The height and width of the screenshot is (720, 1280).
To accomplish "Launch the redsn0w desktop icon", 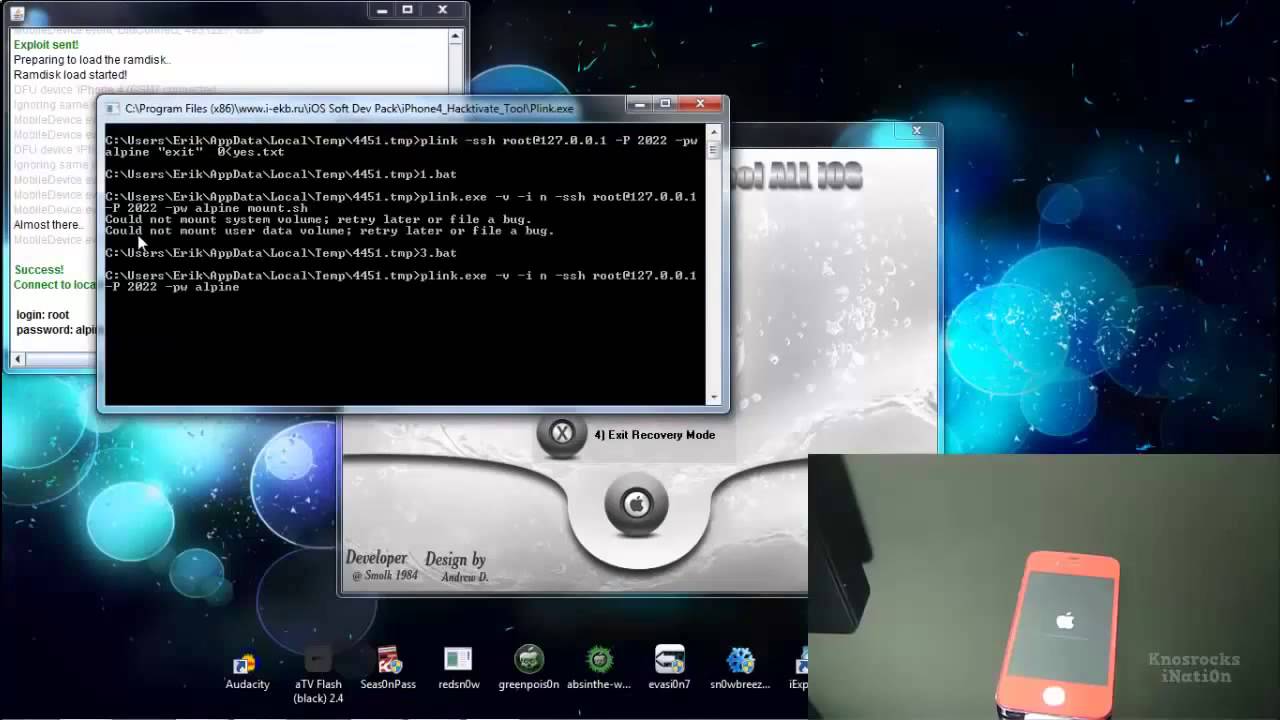I will point(458,669).
